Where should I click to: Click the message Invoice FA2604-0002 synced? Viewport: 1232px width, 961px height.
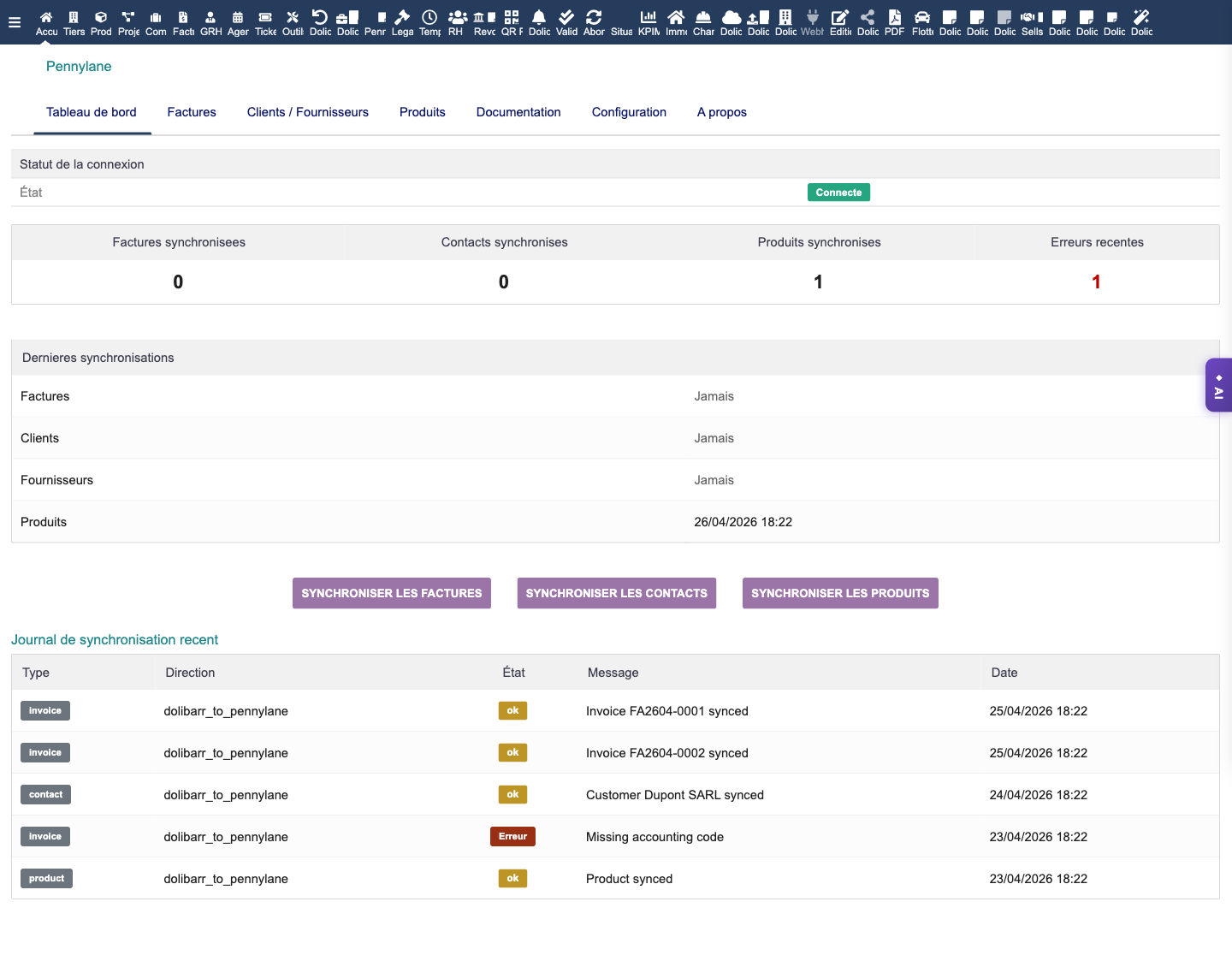667,753
